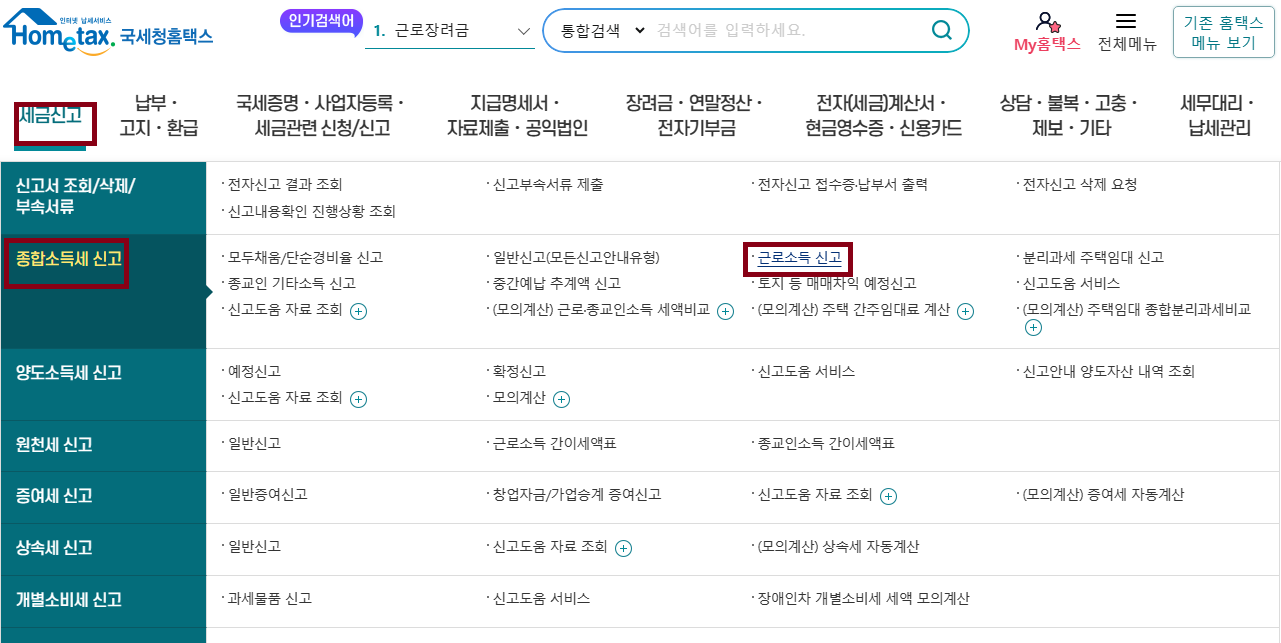1281x643 pixels.
Task: Expand the plus icon beside 종합소득세 신고도움 자료 조회
Action: click(358, 312)
